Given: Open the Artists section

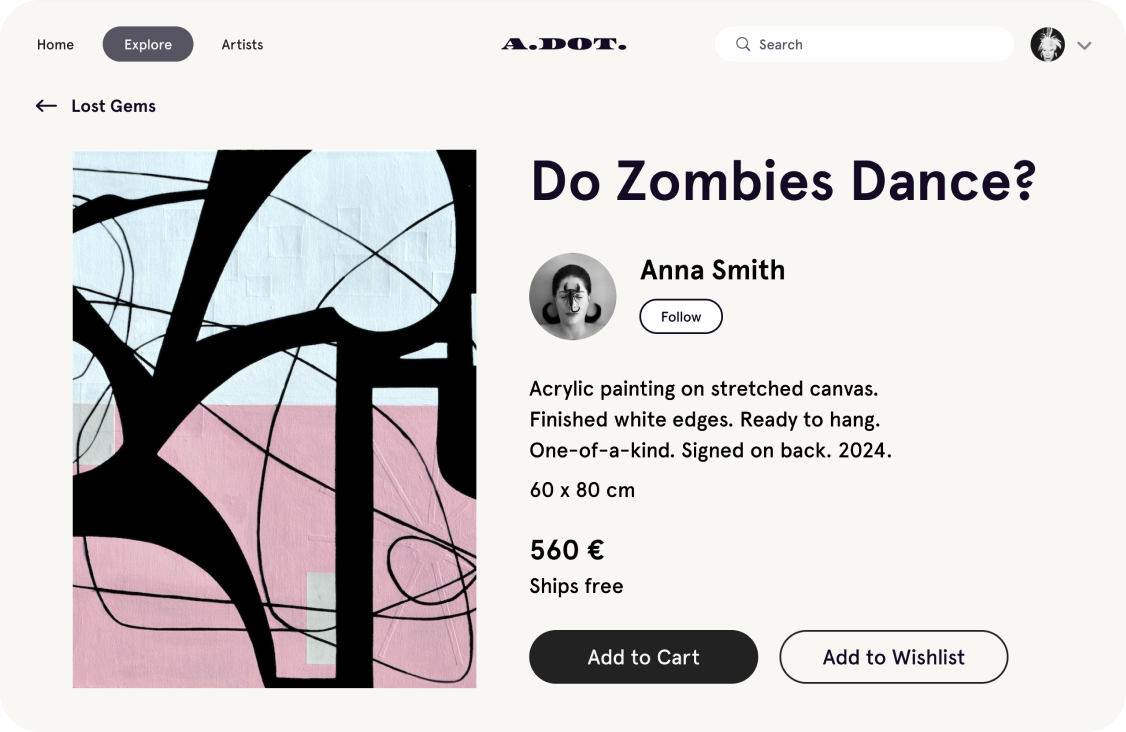Looking at the screenshot, I should tap(242, 44).
